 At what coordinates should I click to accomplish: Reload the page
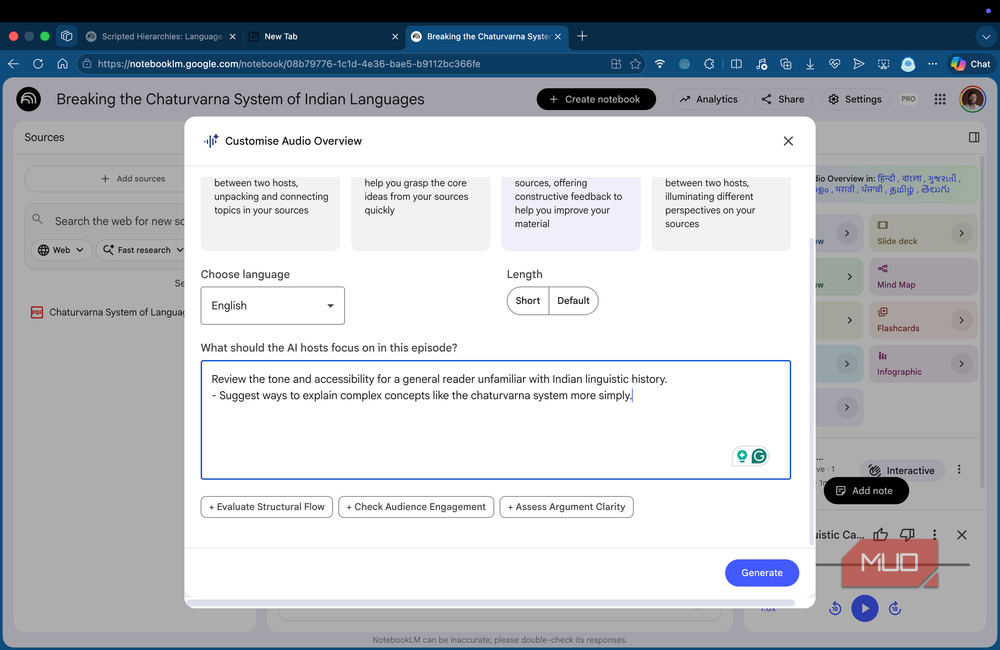pos(38,64)
